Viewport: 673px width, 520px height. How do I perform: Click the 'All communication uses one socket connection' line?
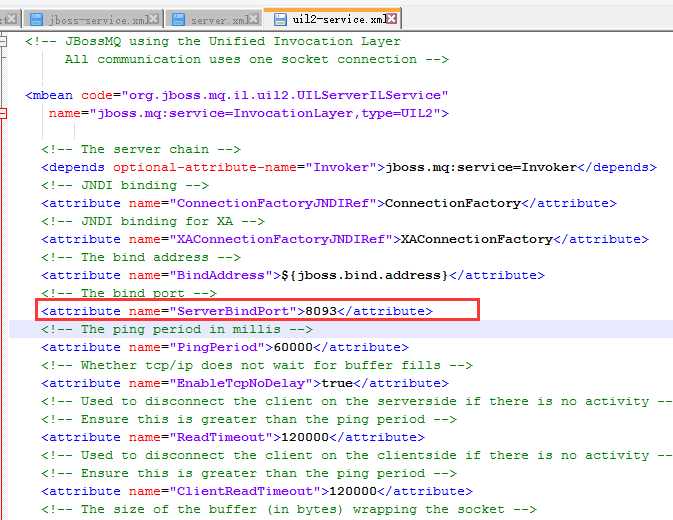tap(257, 59)
